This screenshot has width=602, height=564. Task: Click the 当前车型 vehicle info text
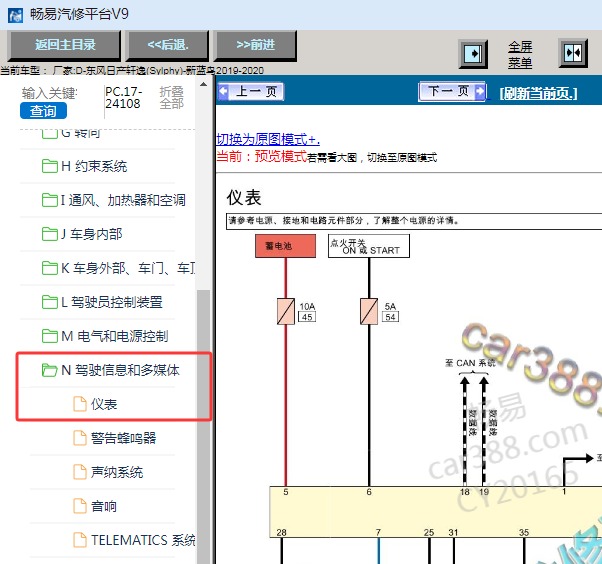(132, 71)
